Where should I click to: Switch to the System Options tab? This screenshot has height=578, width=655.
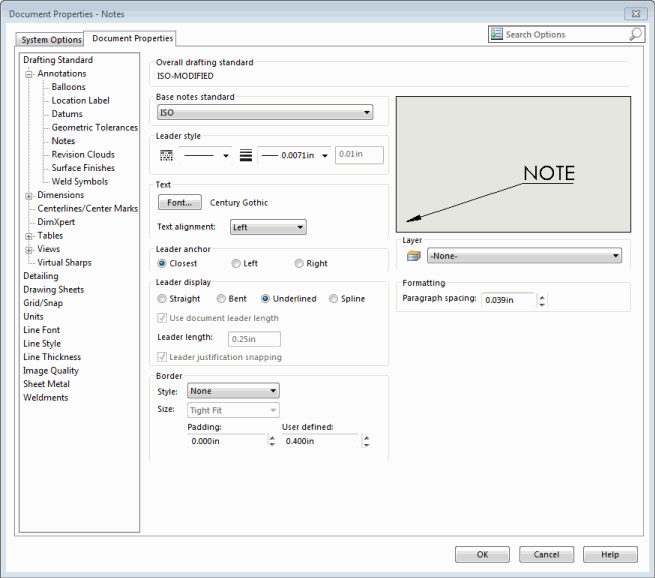51,40
